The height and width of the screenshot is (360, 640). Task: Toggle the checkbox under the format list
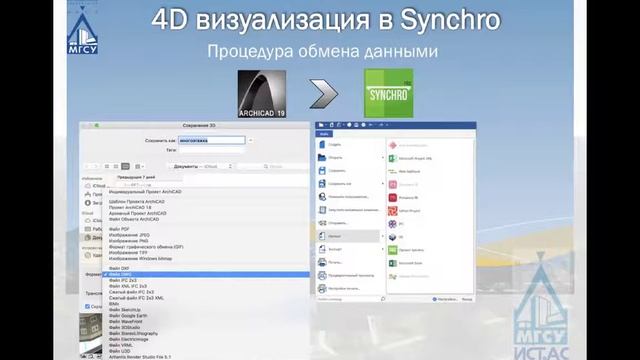pyautogui.click(x=87, y=306)
